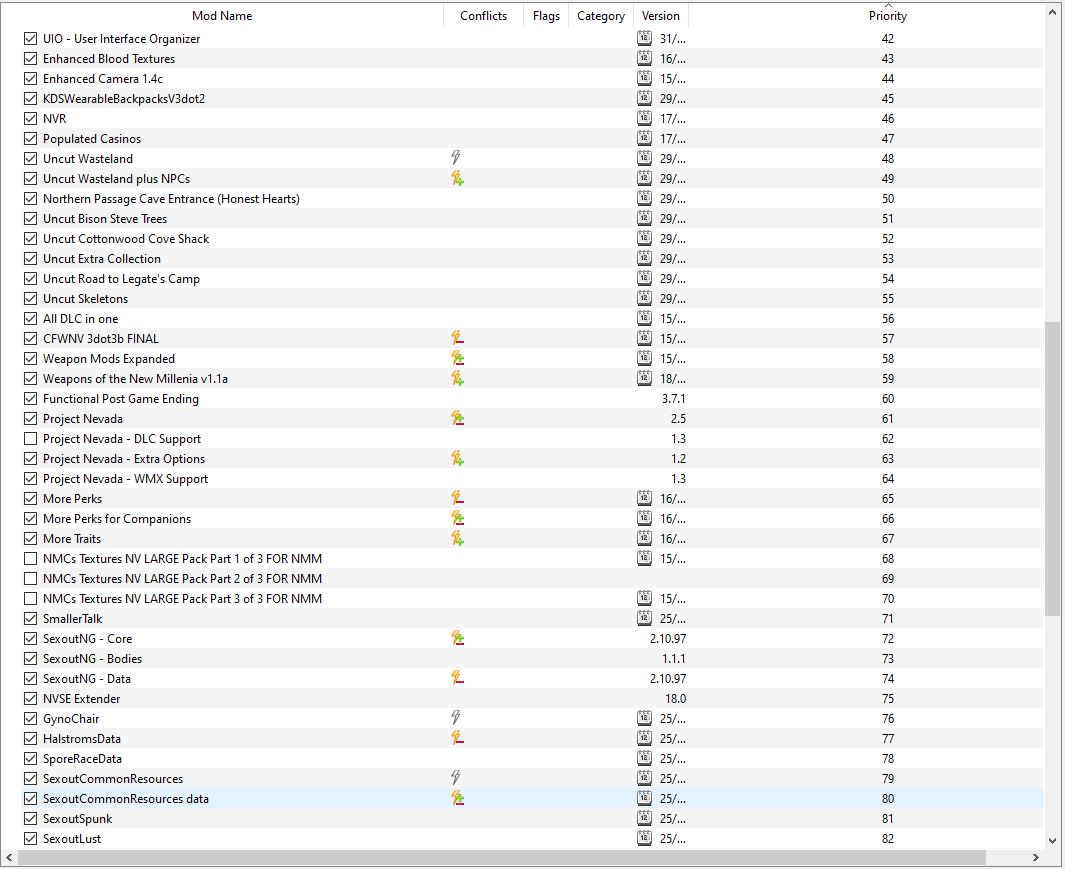Click conflict icon for SexoutCommonResources data
The height and width of the screenshot is (869, 1065).
(x=457, y=798)
